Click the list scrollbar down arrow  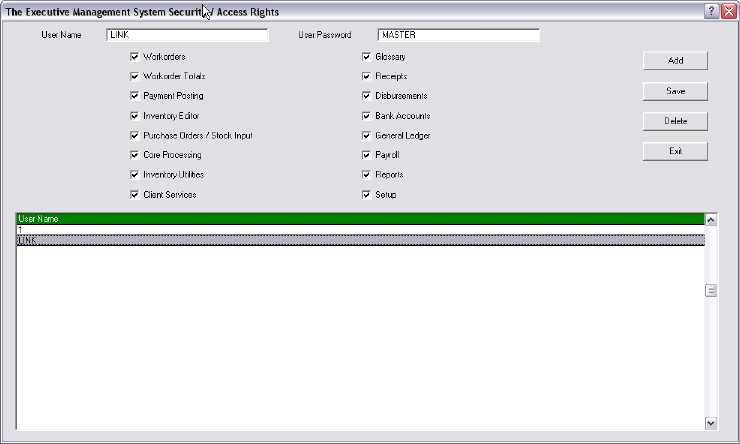point(711,423)
